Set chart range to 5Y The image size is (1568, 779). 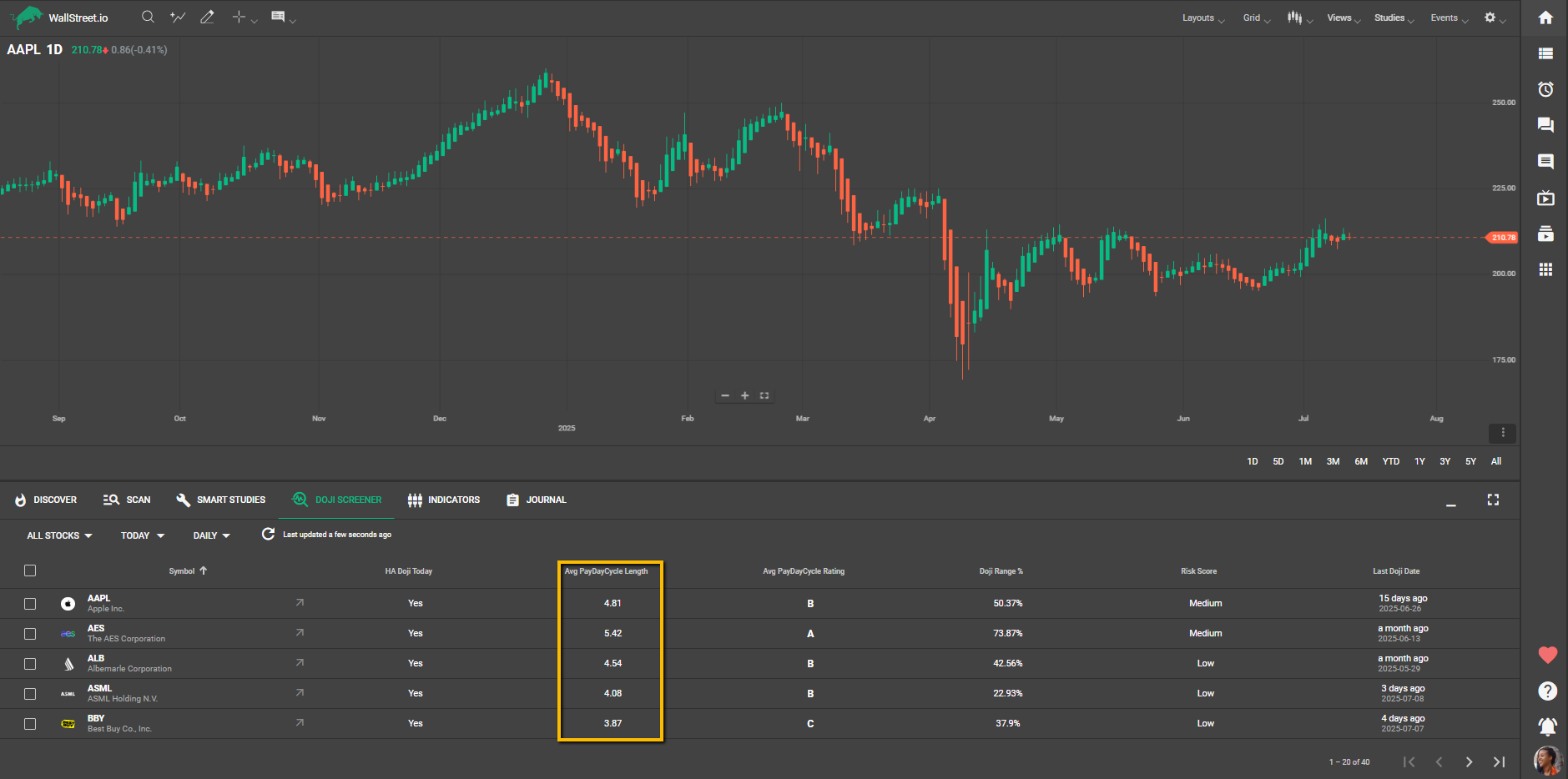[1470, 461]
